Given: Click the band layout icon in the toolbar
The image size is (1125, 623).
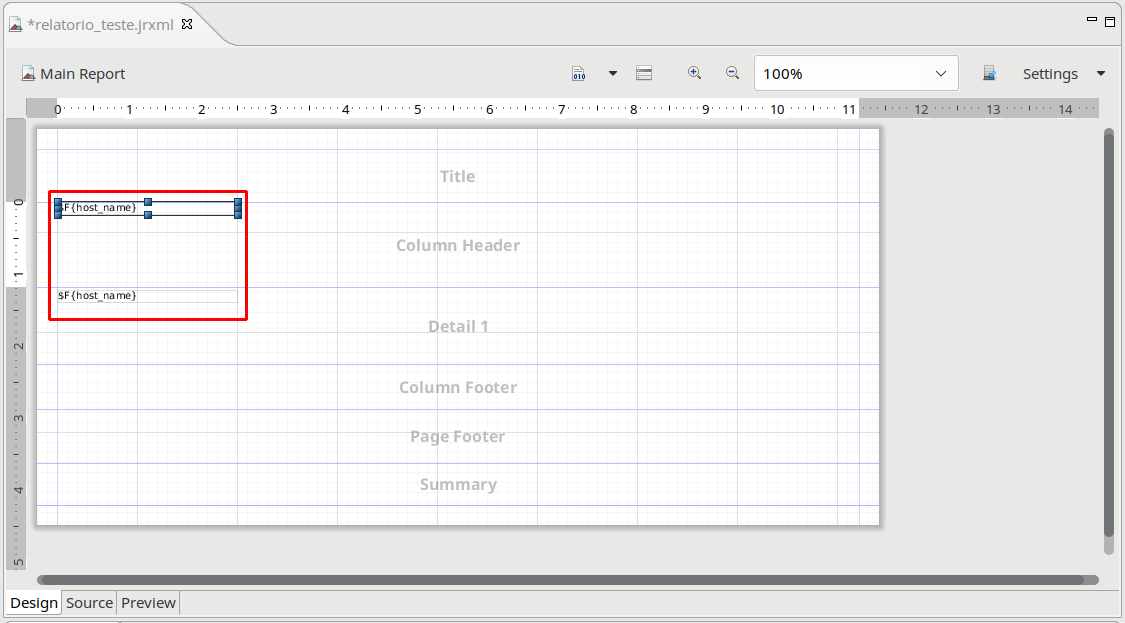Looking at the screenshot, I should pyautogui.click(x=645, y=74).
